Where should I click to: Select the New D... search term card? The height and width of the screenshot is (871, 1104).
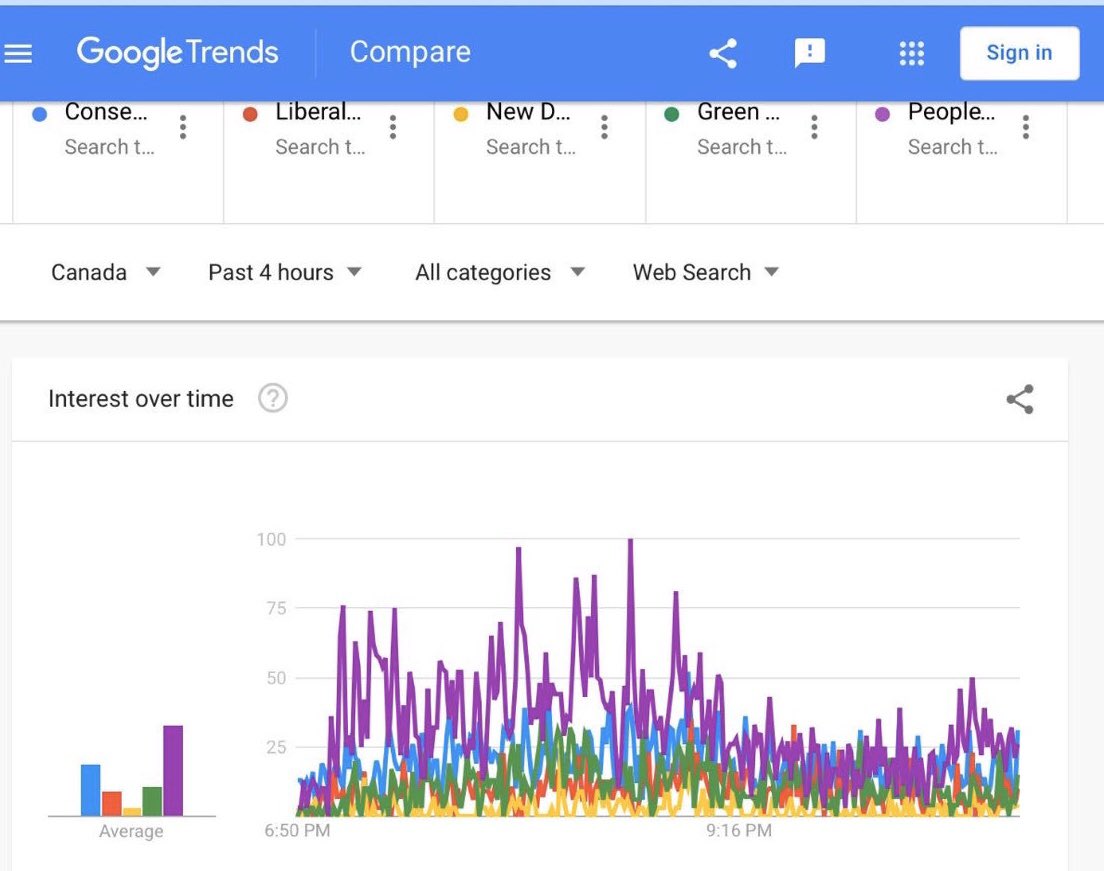(x=540, y=162)
